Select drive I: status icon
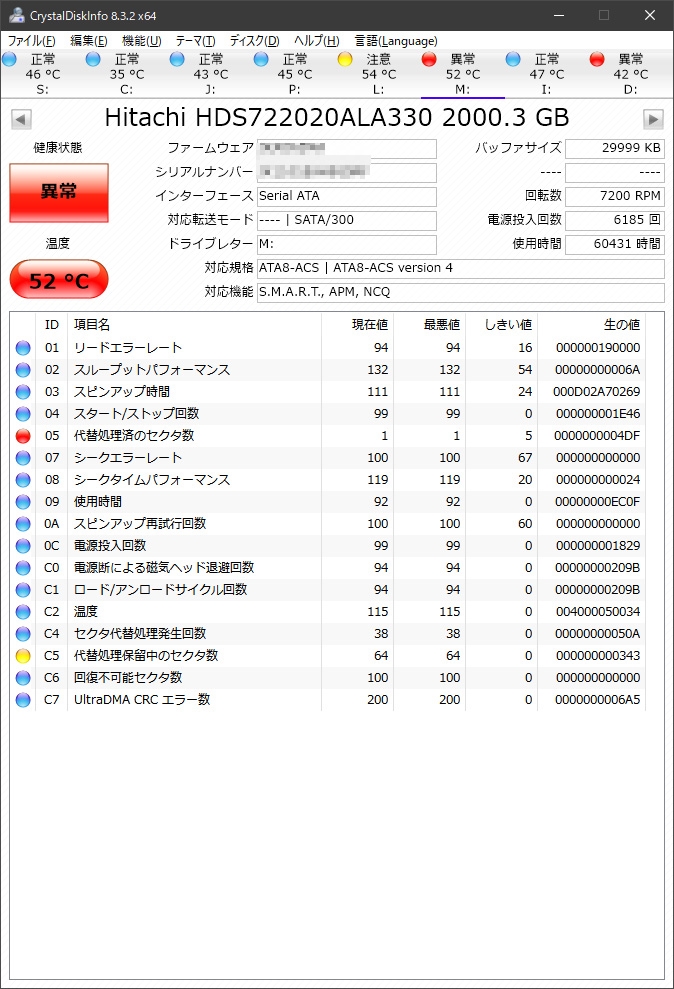This screenshot has height=989, width=674. [x=513, y=59]
